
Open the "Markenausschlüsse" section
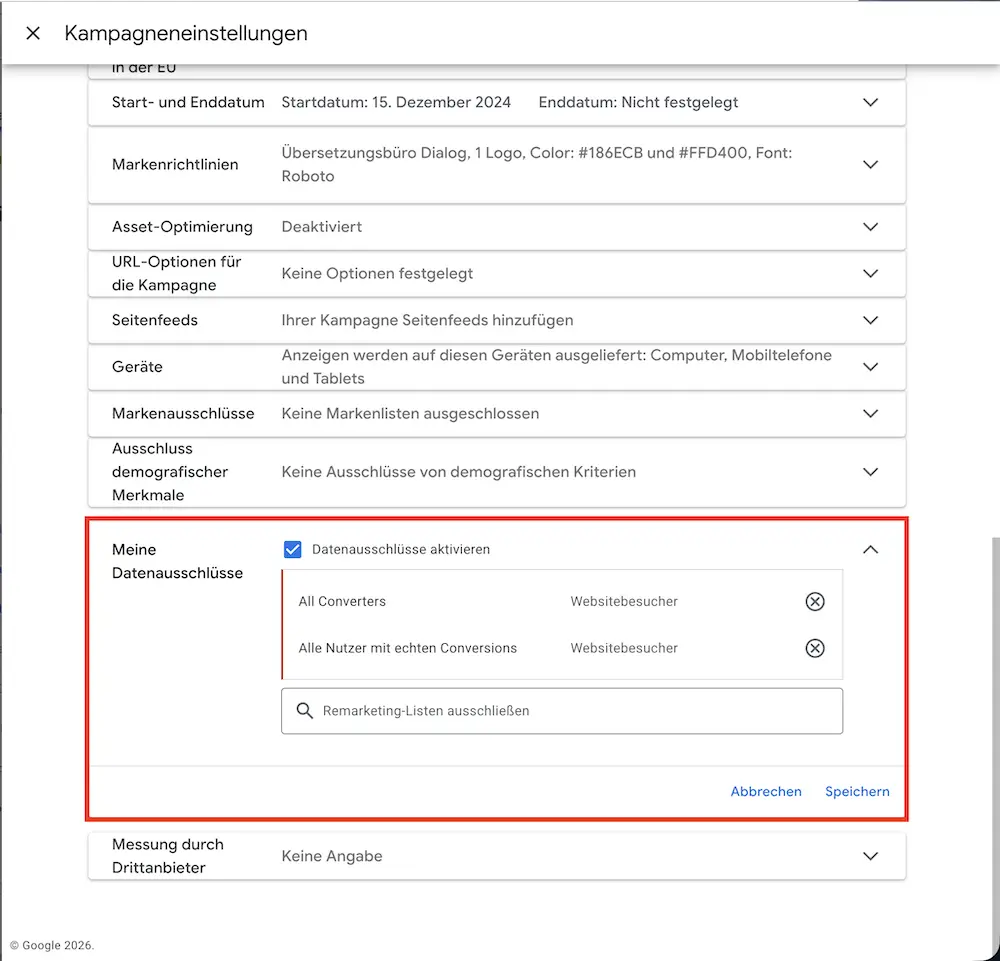pyautogui.click(x=869, y=413)
